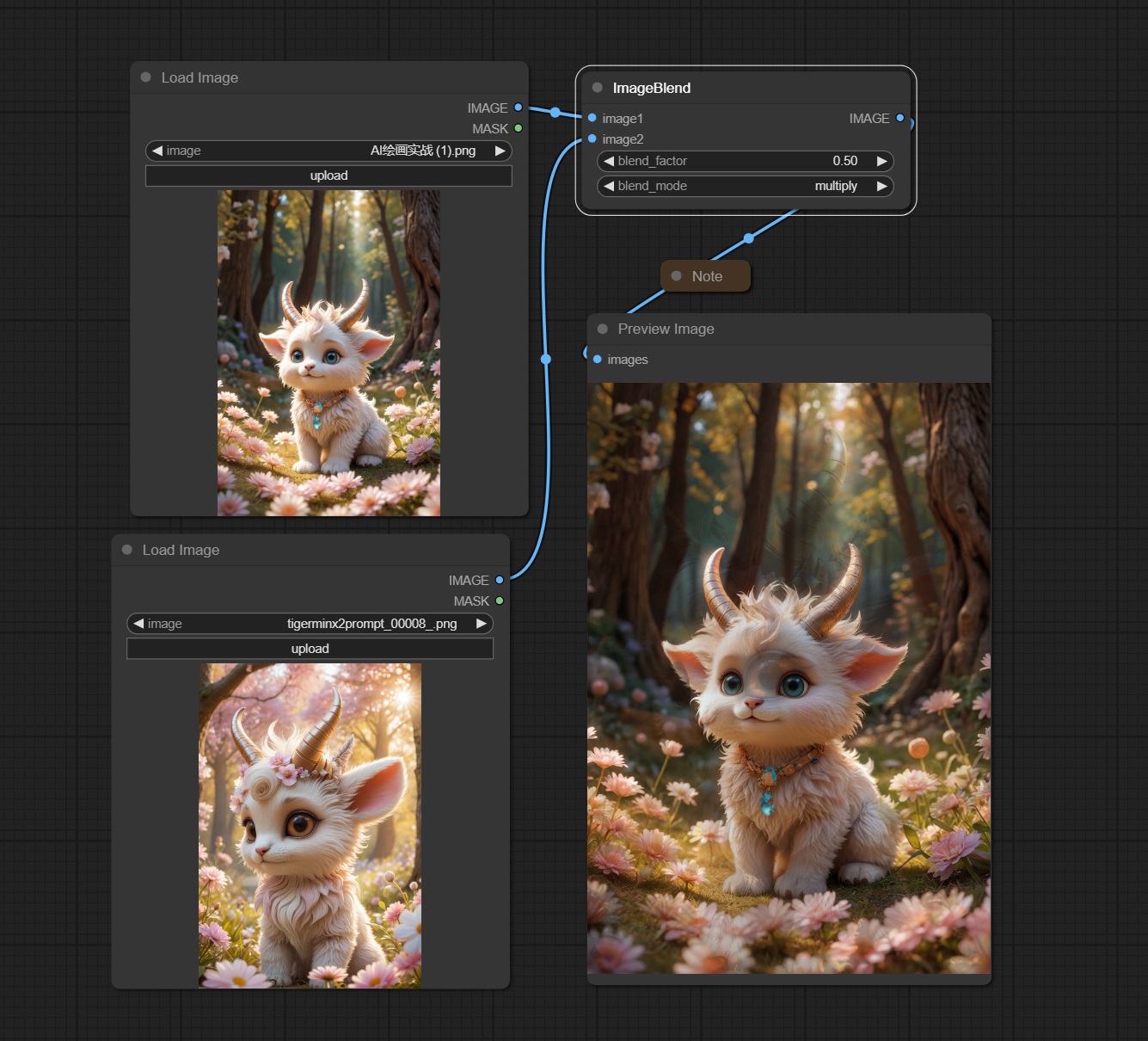Increase blend_factor with the right arrow

pyautogui.click(x=881, y=161)
